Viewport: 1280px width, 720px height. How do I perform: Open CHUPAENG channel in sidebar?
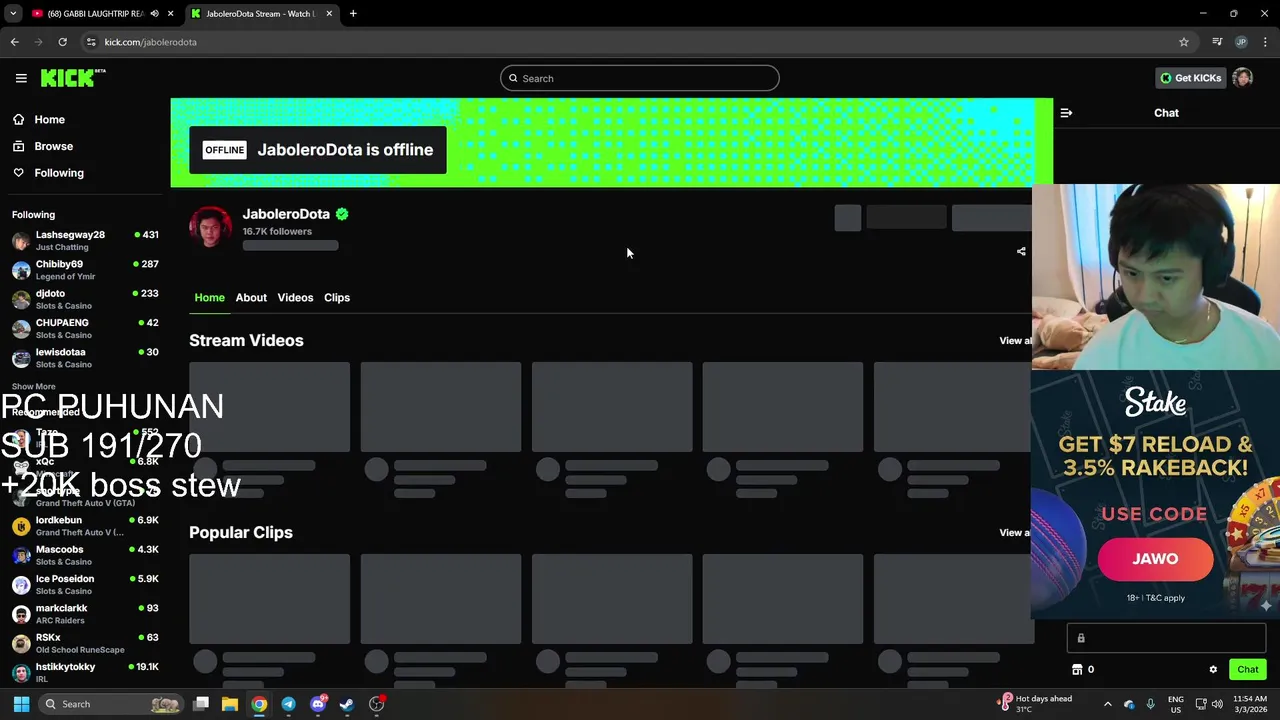click(85, 328)
